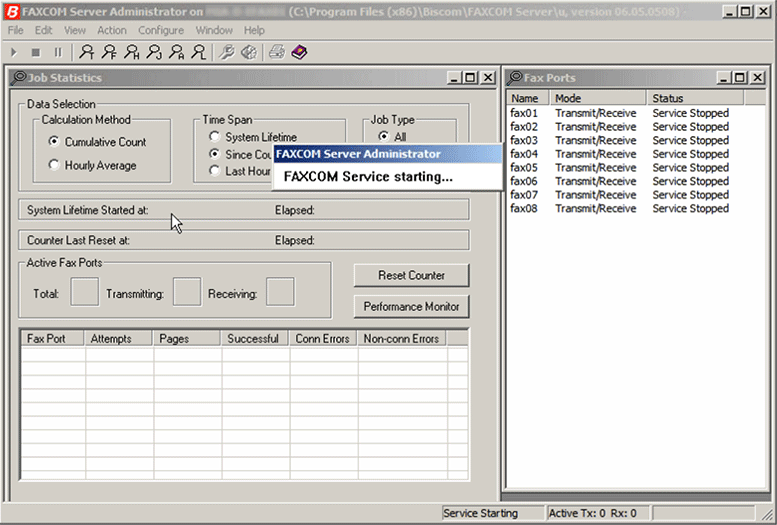Select the All job type option
This screenshot has height=525, width=777.
click(392, 136)
